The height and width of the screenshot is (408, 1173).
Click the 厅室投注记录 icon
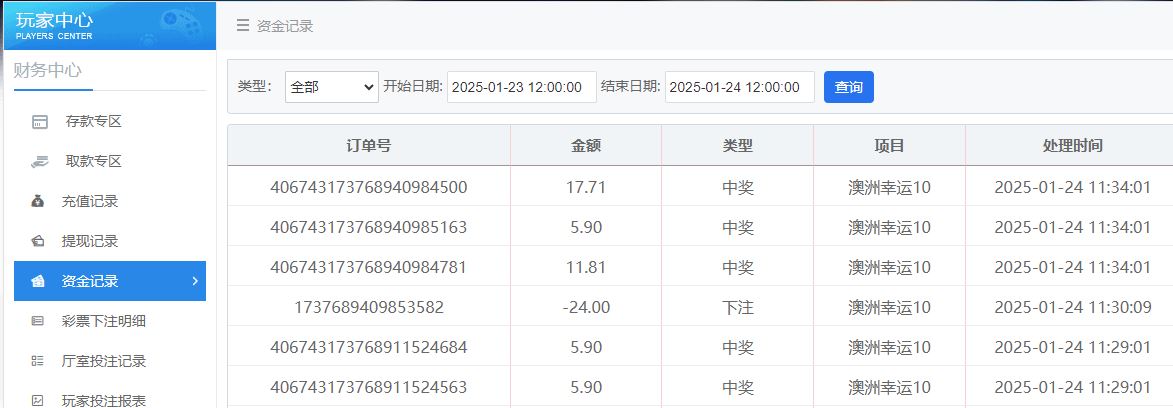[x=38, y=361]
